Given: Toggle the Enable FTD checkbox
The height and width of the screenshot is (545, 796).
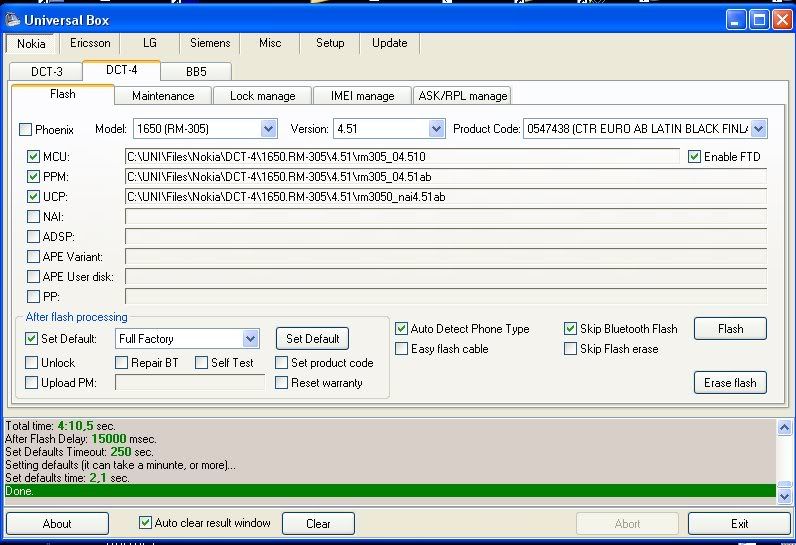Looking at the screenshot, I should pyautogui.click(x=694, y=156).
